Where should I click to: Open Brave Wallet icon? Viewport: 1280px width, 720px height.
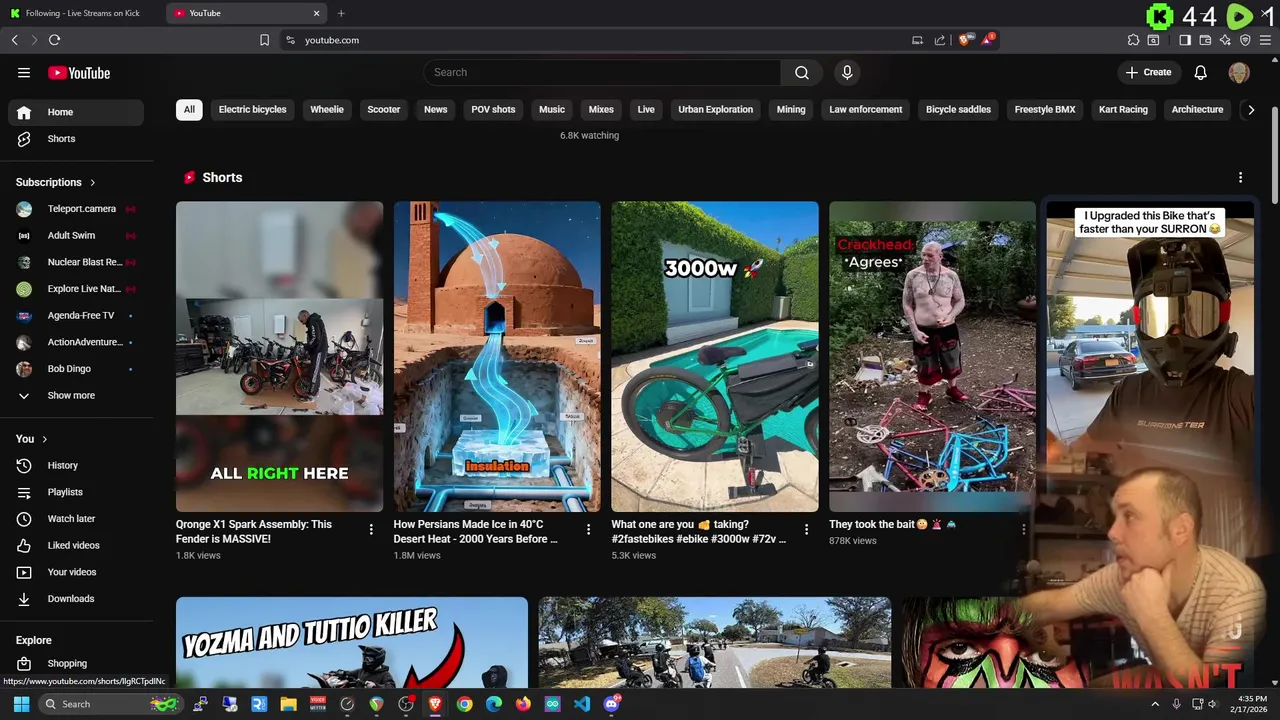pos(1205,40)
